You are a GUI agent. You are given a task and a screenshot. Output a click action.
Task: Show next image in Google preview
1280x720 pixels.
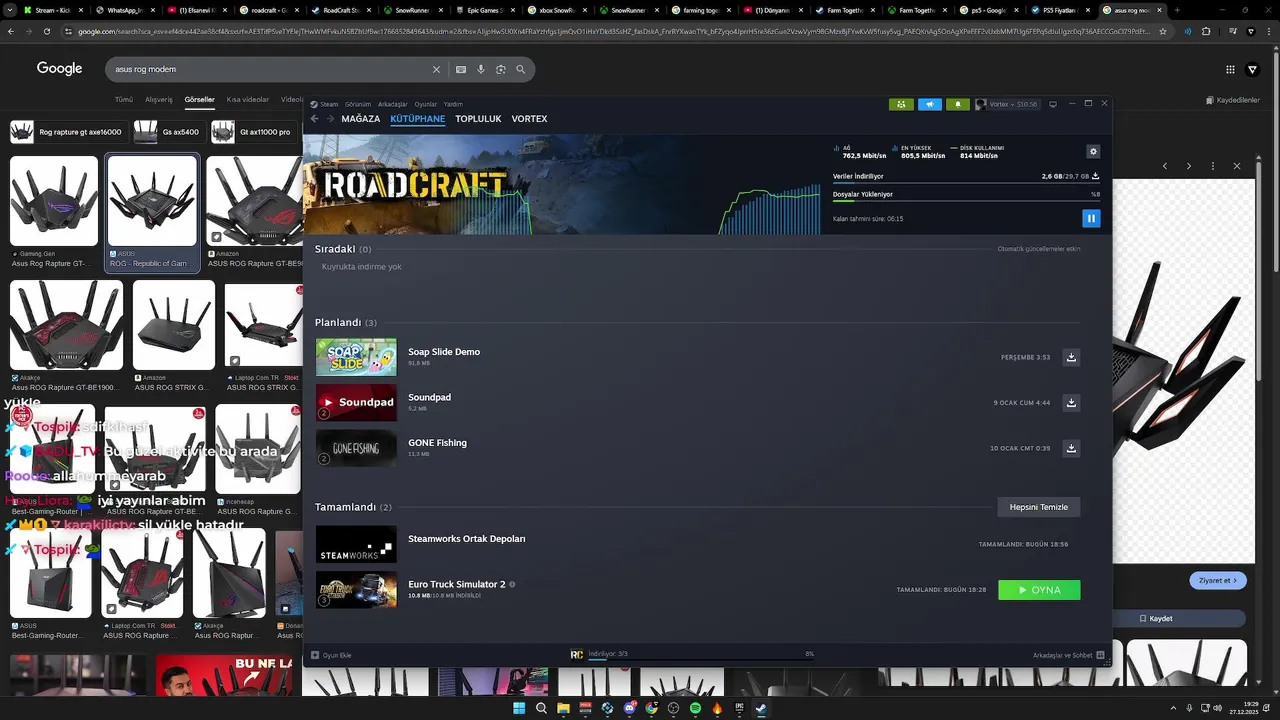pyautogui.click(x=1189, y=165)
